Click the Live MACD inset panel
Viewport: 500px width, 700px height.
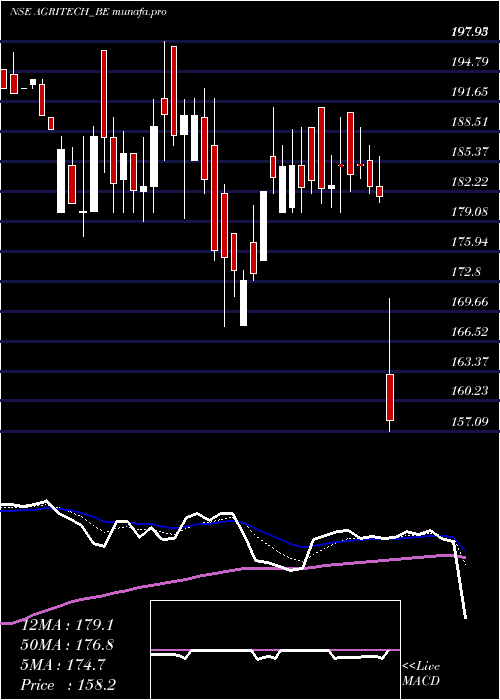[x=275, y=650]
